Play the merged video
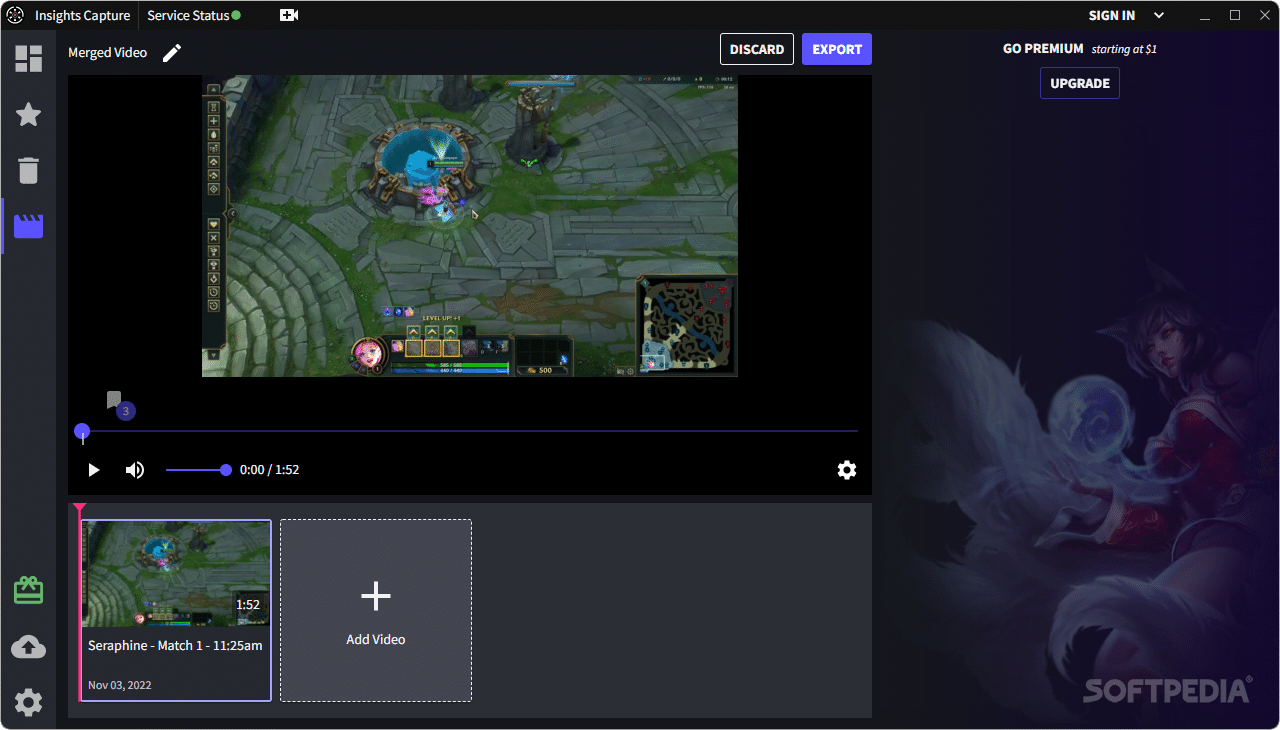This screenshot has height=730, width=1280. 94,470
